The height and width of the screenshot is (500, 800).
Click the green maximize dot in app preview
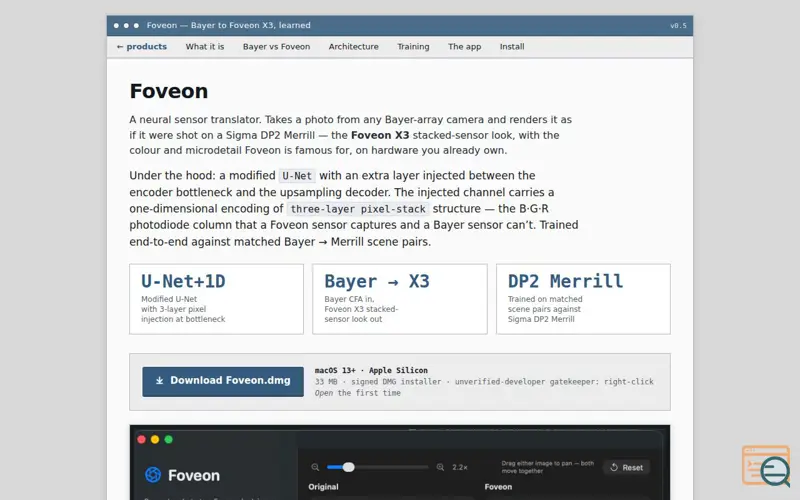168,439
